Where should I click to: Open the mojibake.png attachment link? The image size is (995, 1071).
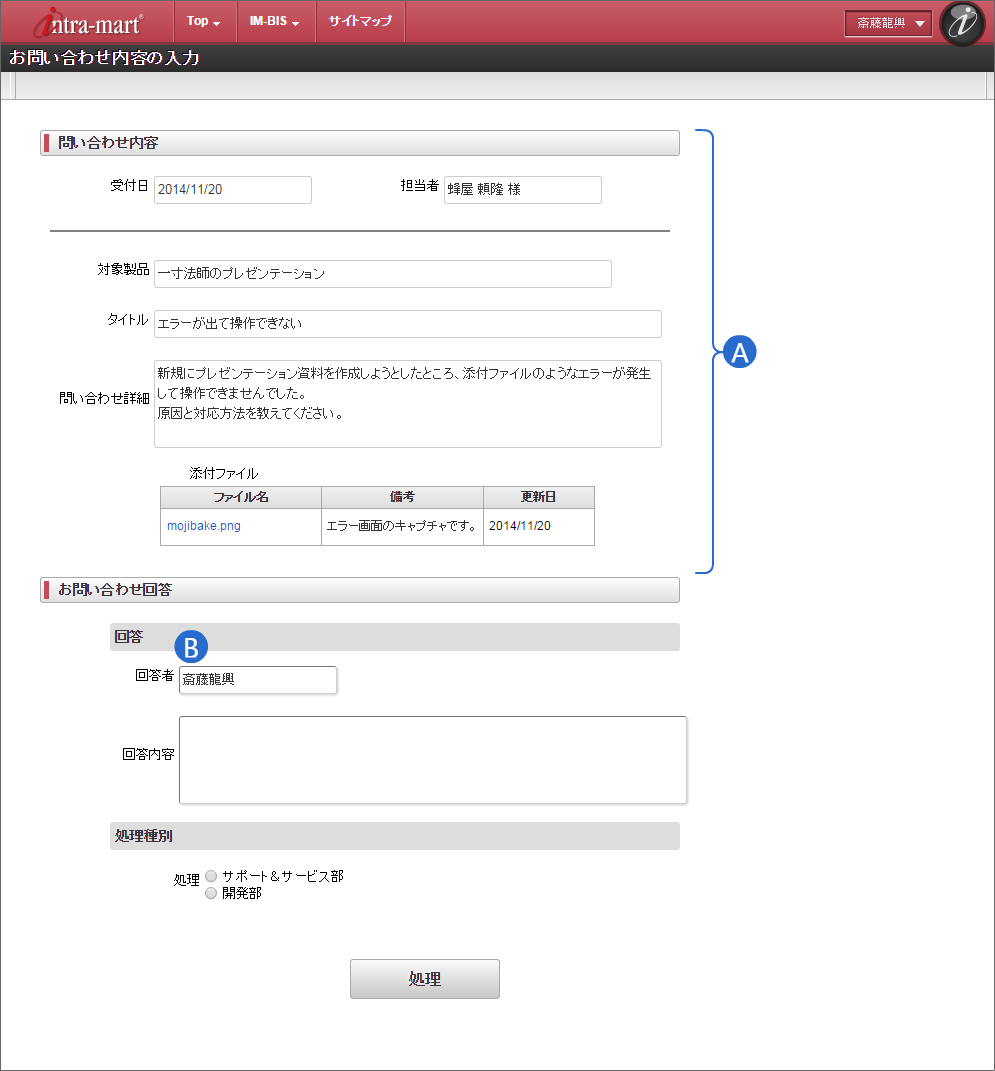point(204,526)
